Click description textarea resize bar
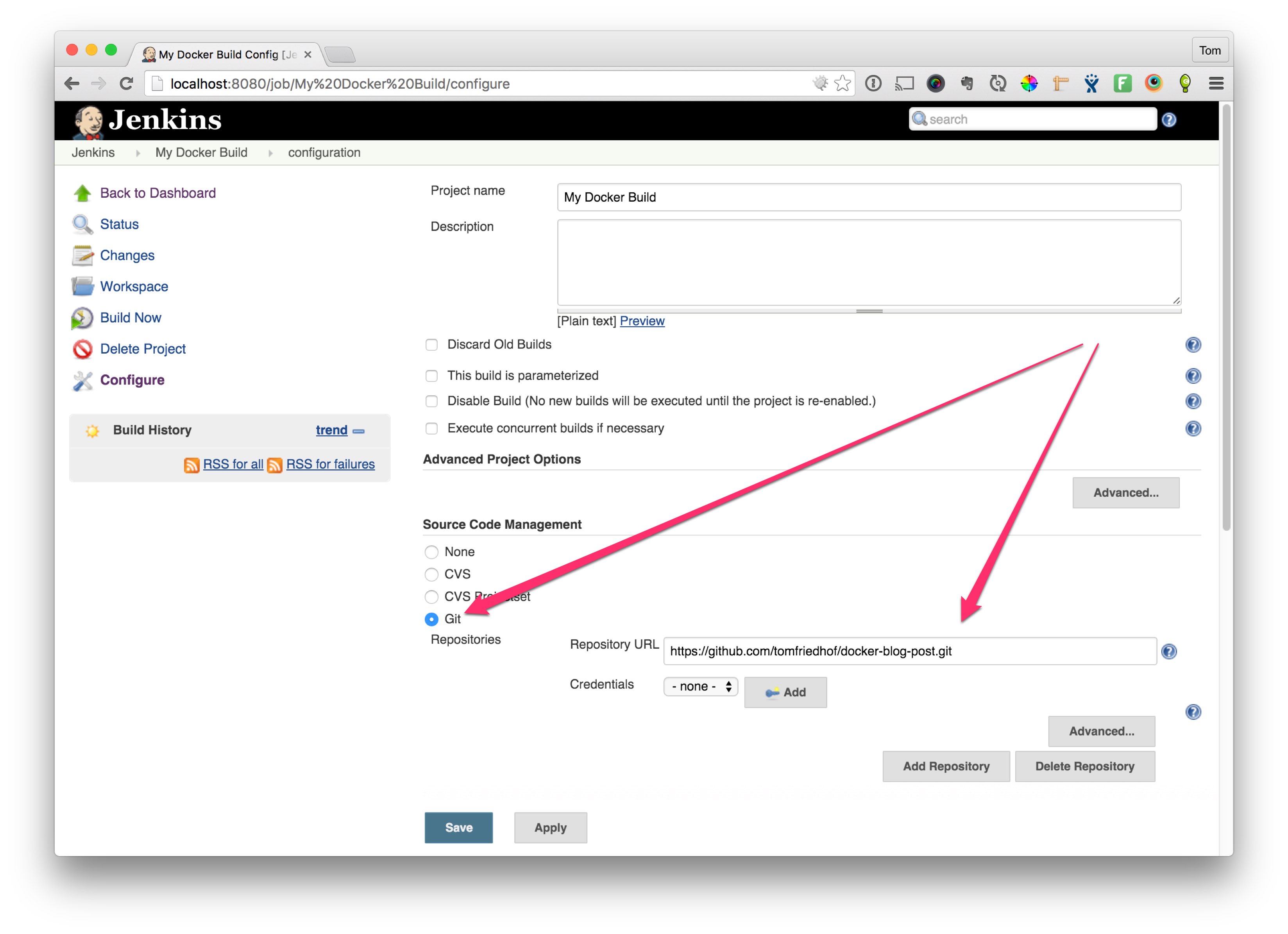The height and width of the screenshot is (934, 1288). 869,311
